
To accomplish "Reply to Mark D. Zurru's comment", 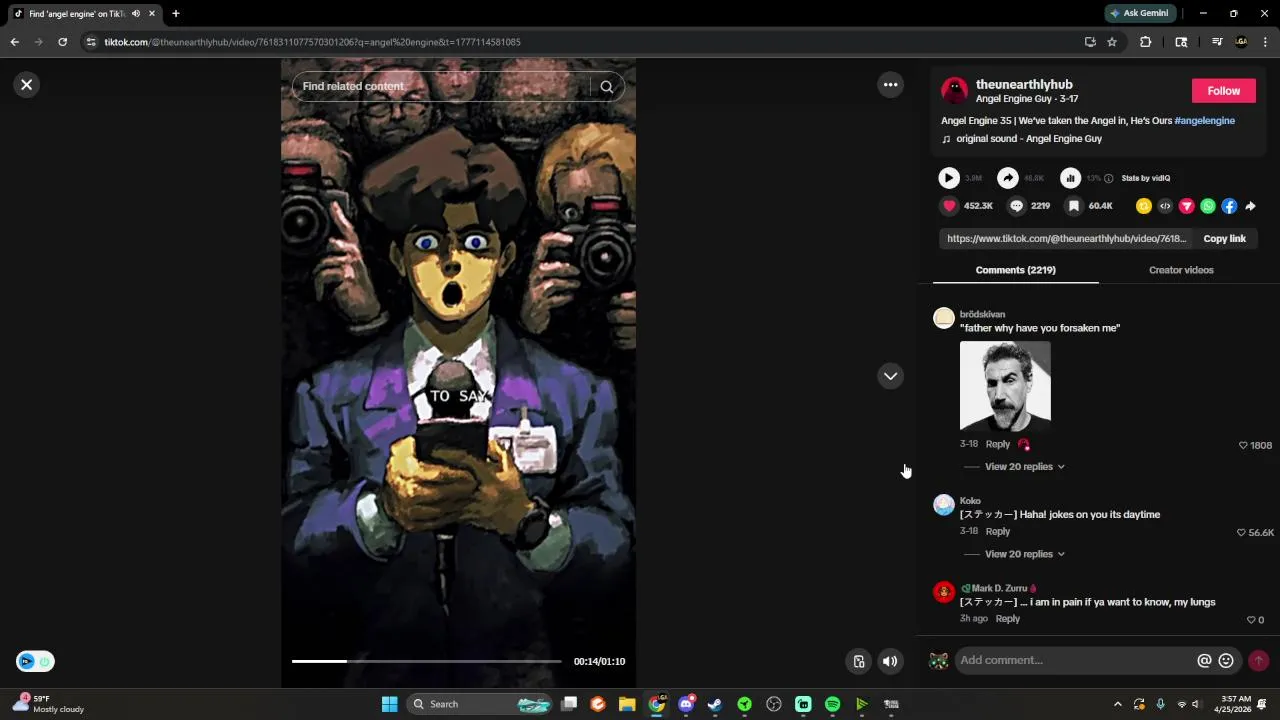I will pyautogui.click(x=1008, y=619).
